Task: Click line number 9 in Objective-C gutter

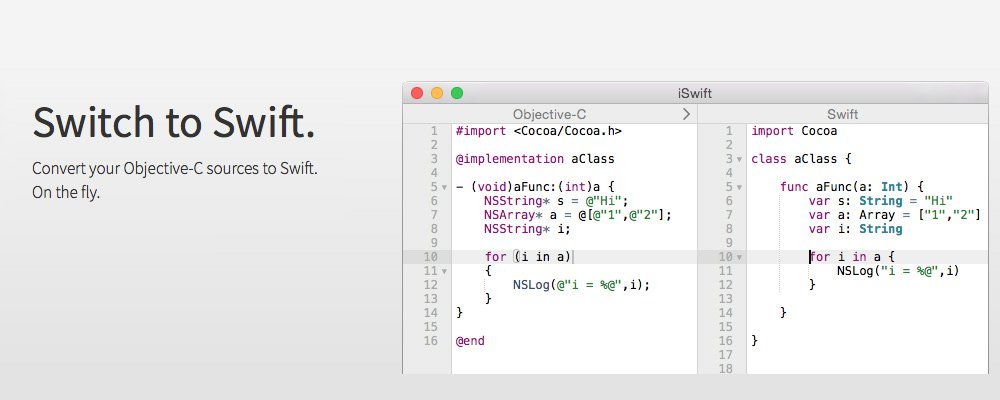Action: pos(434,243)
